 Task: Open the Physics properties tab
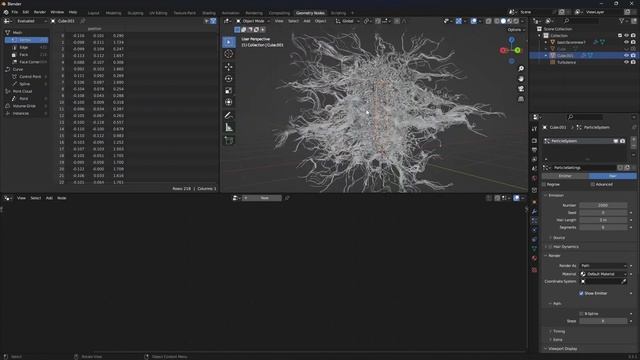click(x=534, y=230)
